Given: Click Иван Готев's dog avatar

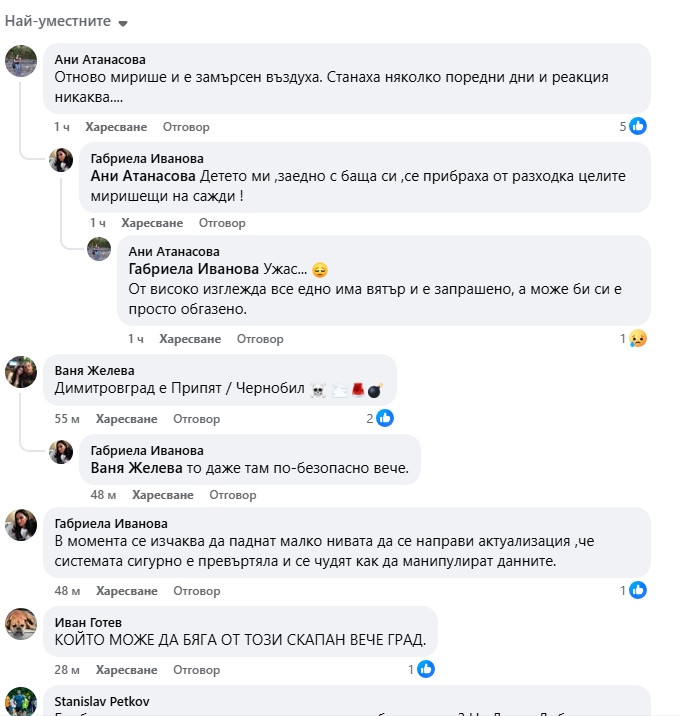Looking at the screenshot, I should tap(21, 623).
